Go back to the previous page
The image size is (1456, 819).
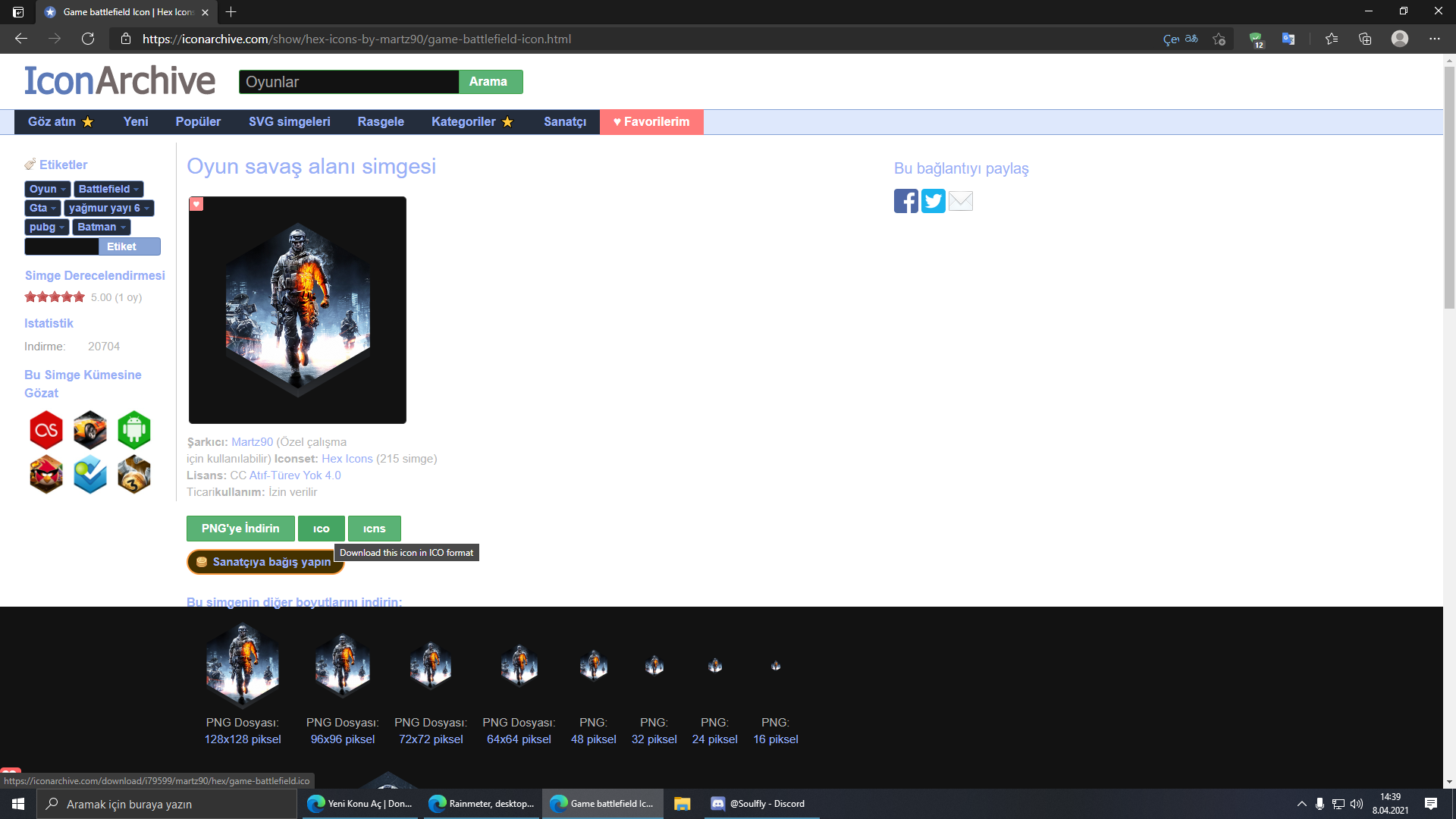21,39
